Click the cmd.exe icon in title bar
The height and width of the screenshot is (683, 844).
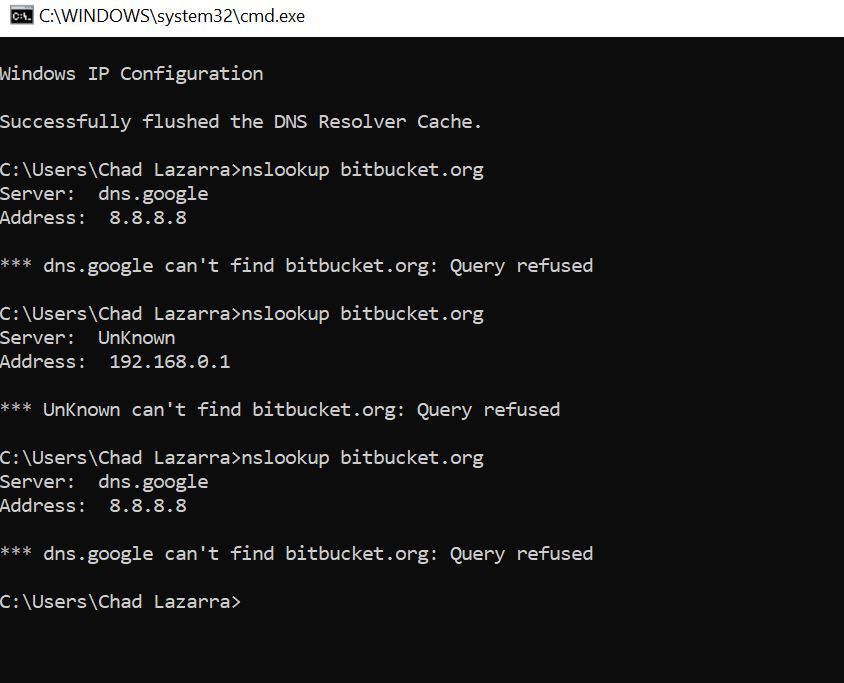pos(22,16)
